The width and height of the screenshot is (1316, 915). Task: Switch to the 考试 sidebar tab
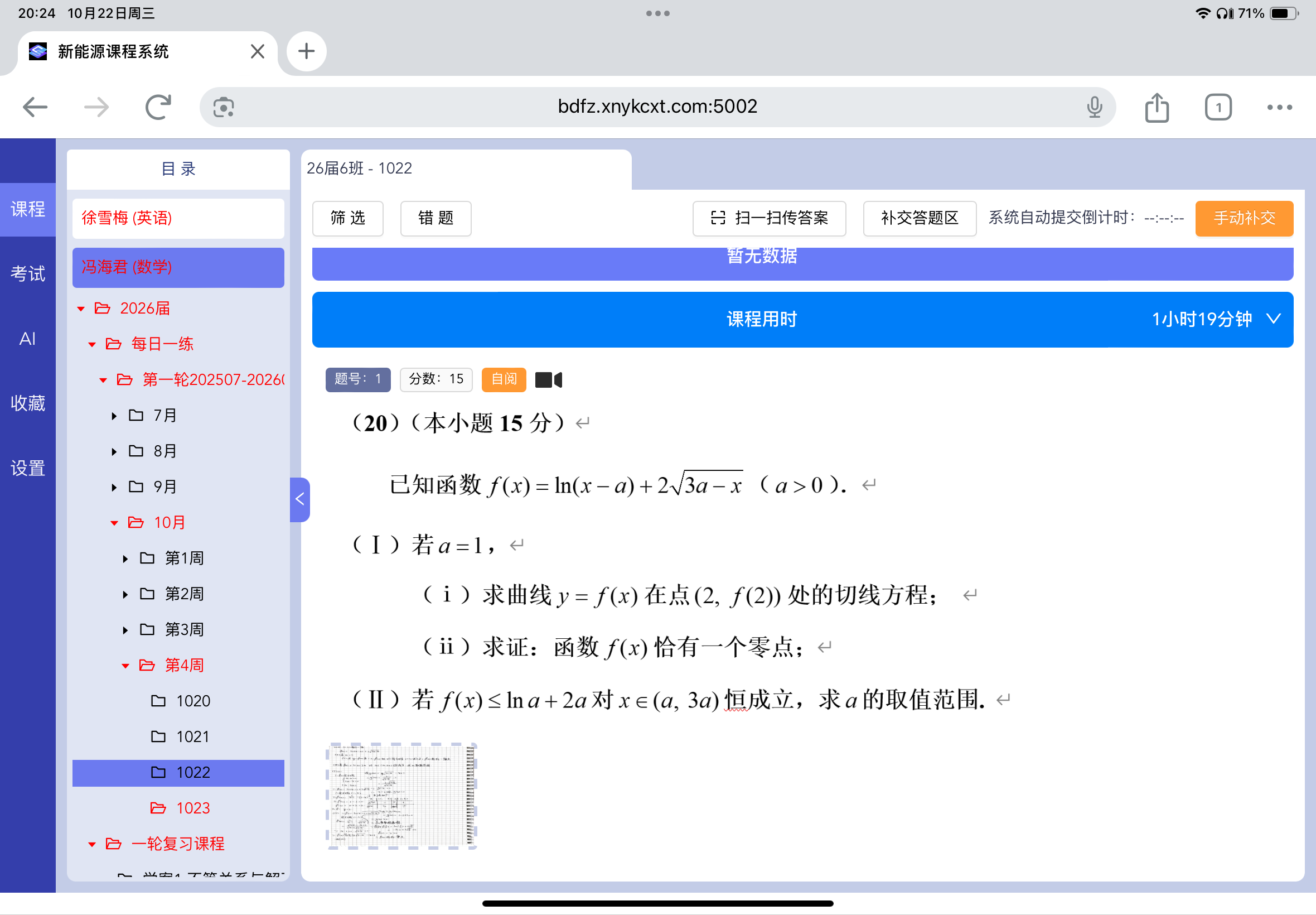(x=27, y=273)
